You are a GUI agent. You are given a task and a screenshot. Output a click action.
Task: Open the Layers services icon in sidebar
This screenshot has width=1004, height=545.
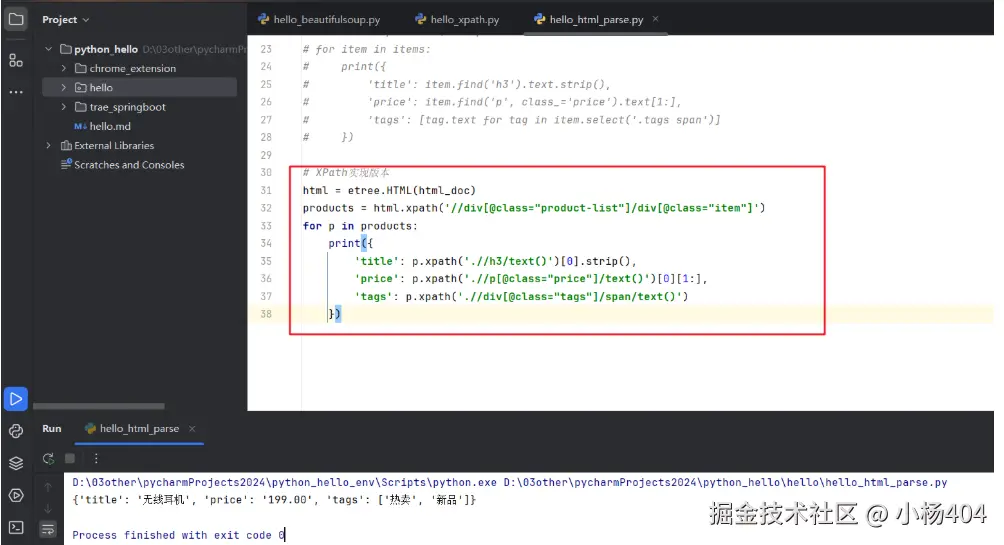tap(16, 463)
